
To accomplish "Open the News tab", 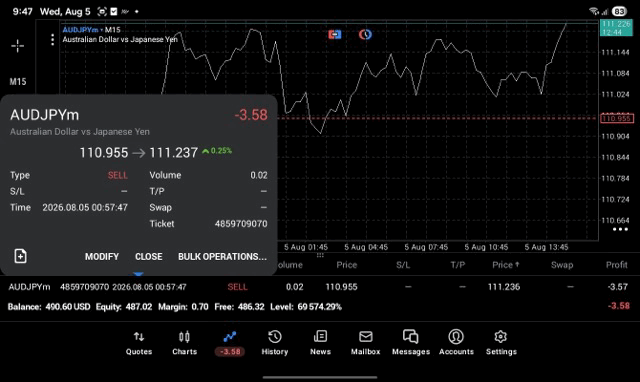I will pyautogui.click(x=320, y=343).
